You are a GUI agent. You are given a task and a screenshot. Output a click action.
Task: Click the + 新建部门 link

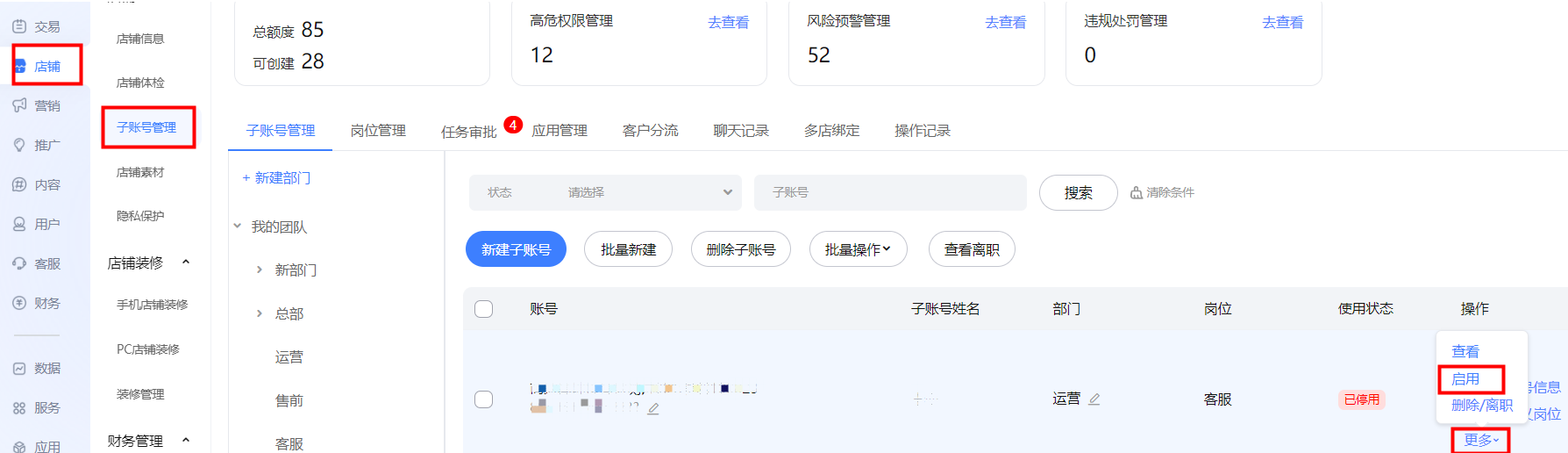[276, 177]
